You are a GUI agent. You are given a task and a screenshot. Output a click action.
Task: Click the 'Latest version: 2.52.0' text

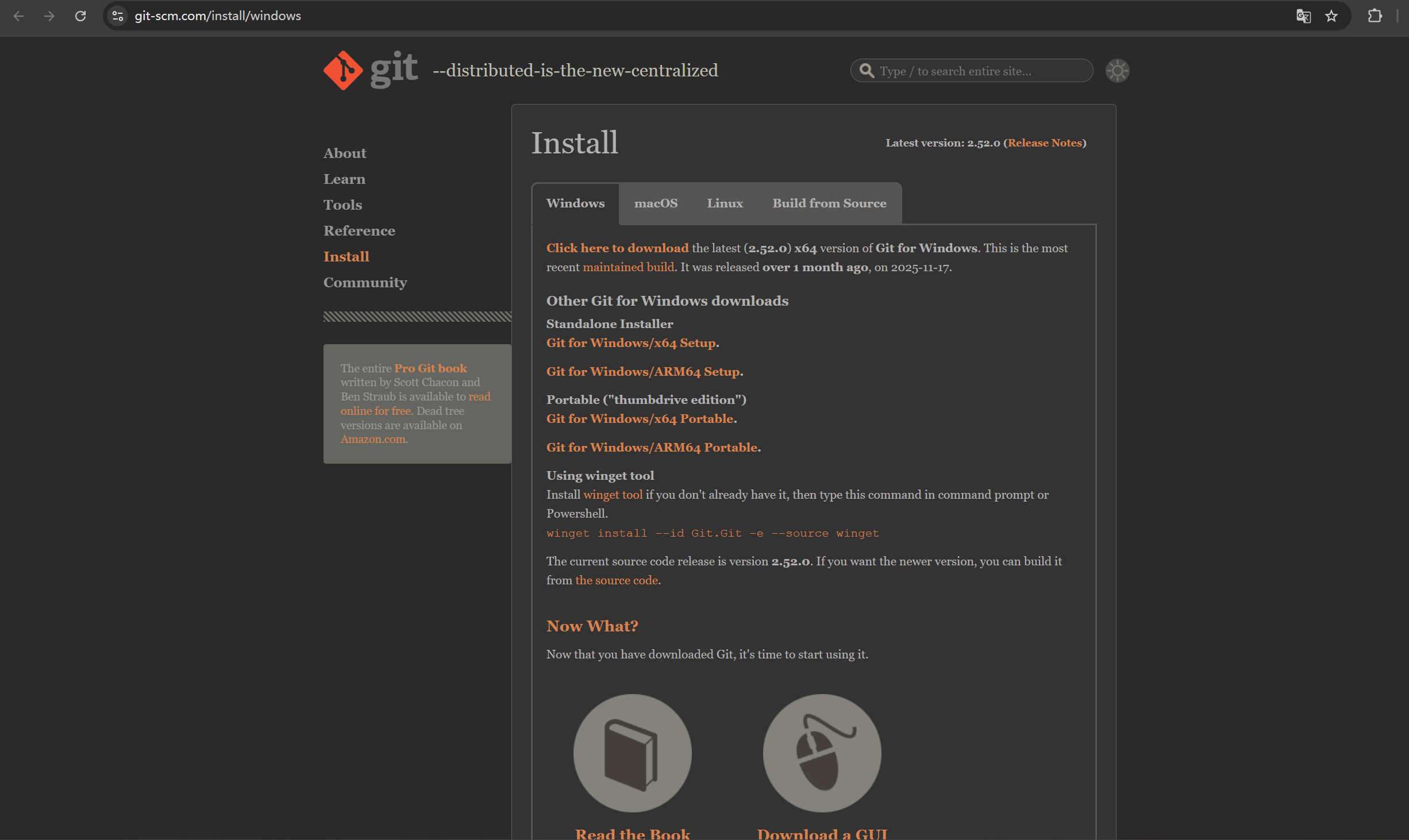(x=942, y=143)
